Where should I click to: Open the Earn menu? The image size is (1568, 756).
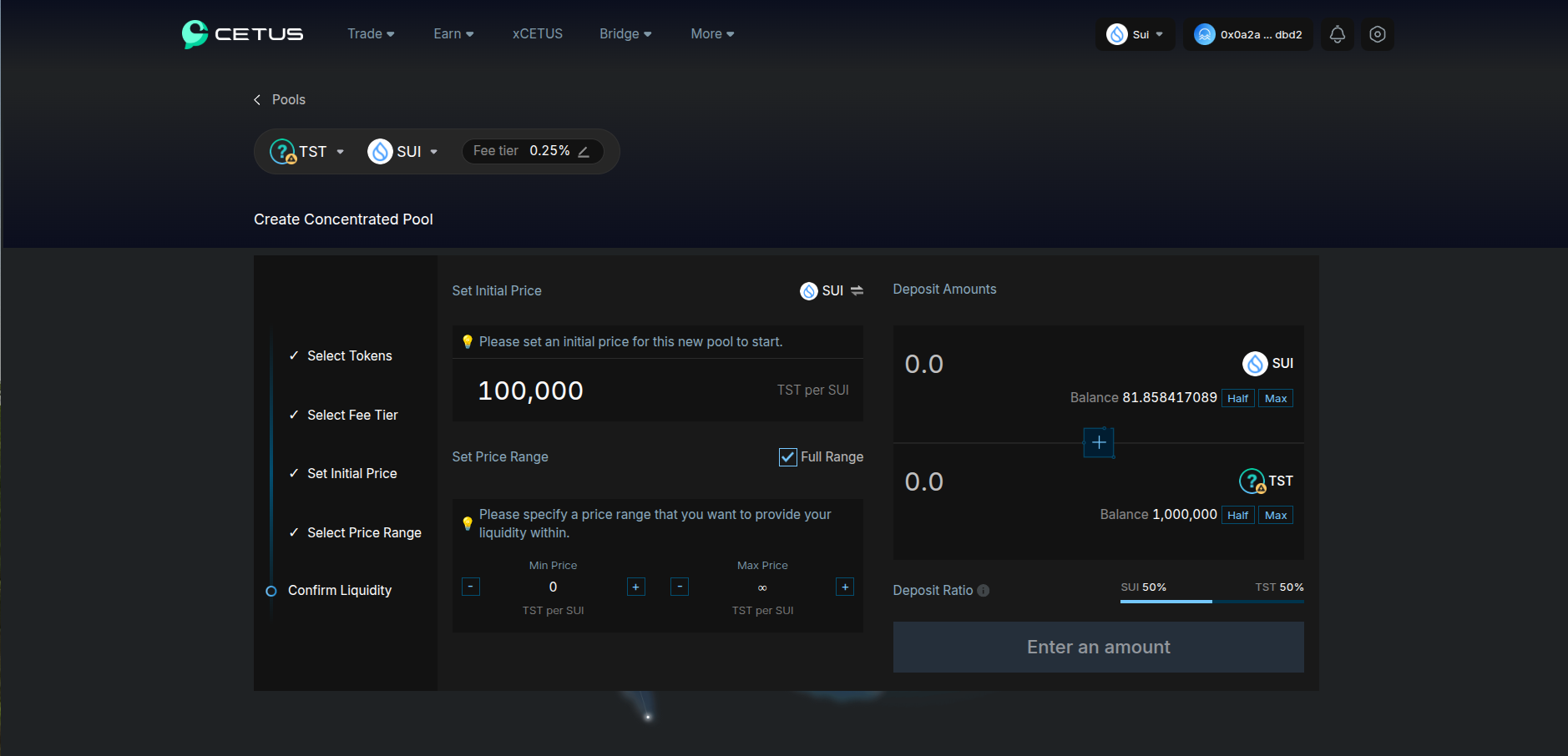coord(454,34)
